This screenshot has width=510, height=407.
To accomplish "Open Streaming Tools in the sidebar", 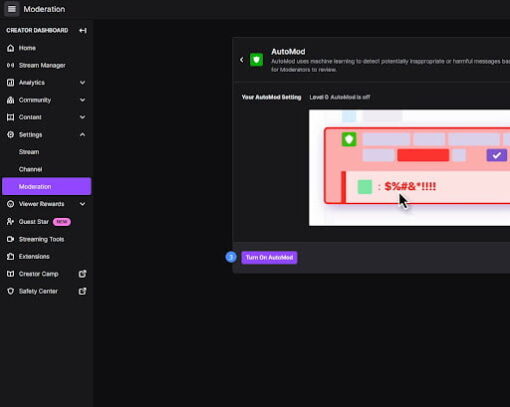I will tap(46, 239).
